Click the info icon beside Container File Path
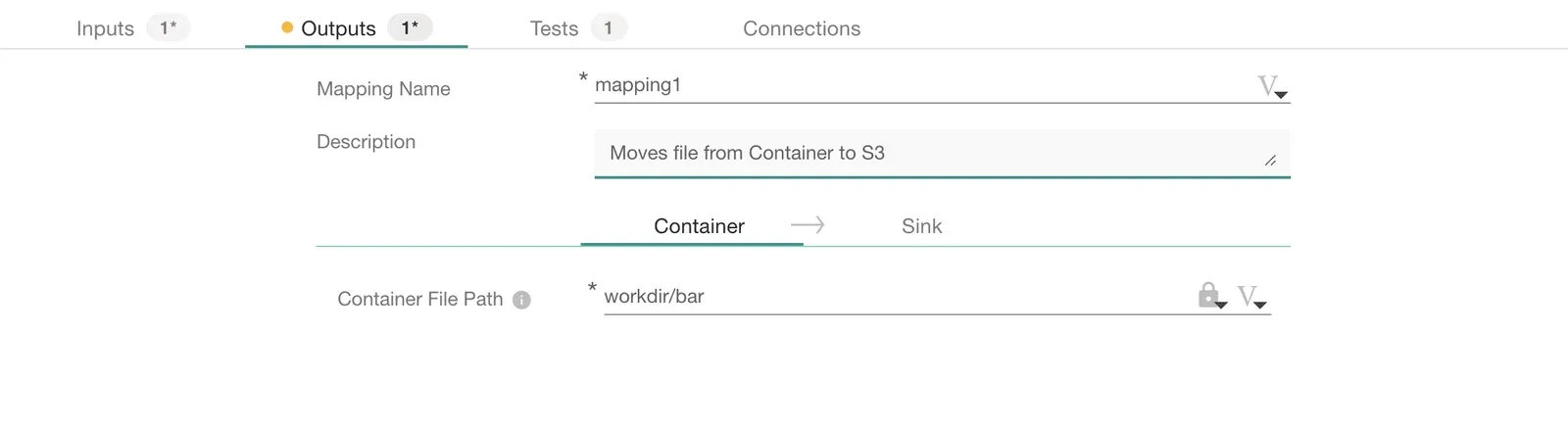Screen dimensions: 1568x428 (x=522, y=300)
